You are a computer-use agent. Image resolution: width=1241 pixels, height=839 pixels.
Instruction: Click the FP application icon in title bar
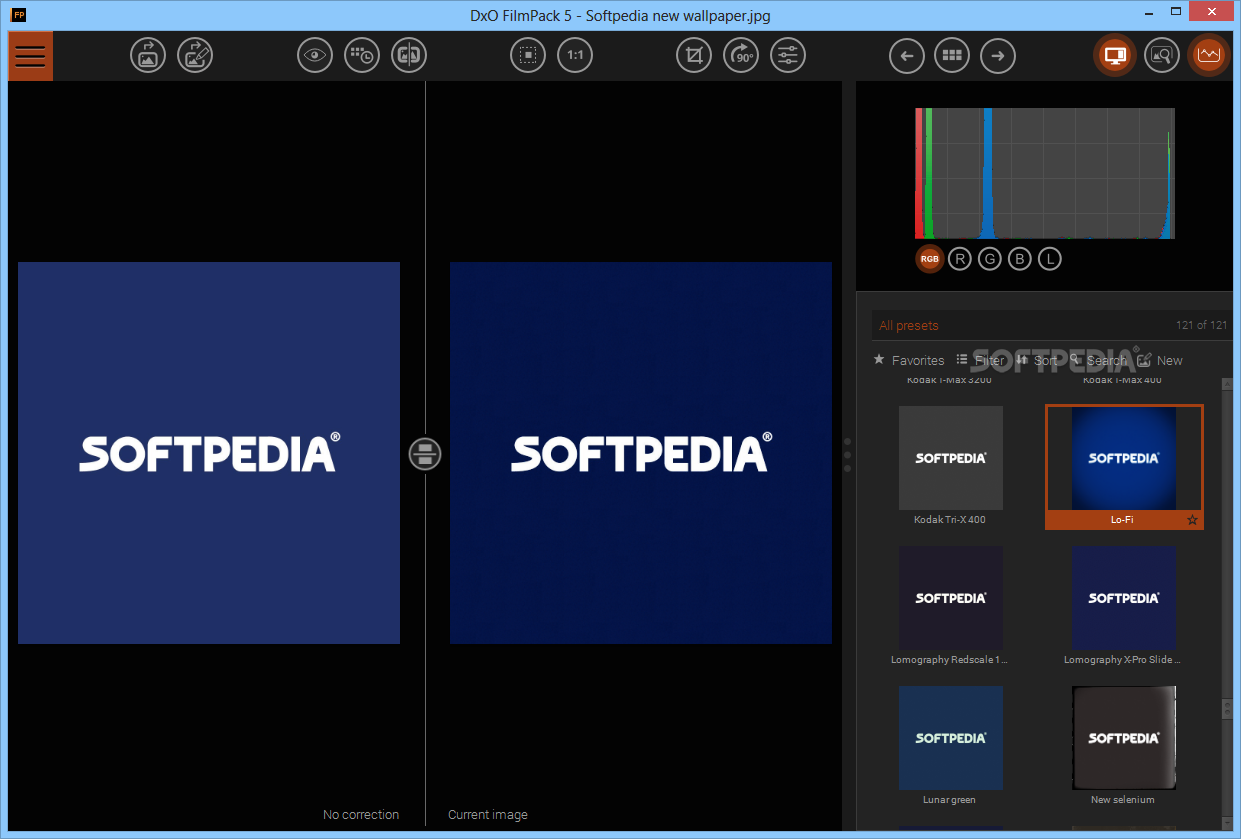[18, 15]
